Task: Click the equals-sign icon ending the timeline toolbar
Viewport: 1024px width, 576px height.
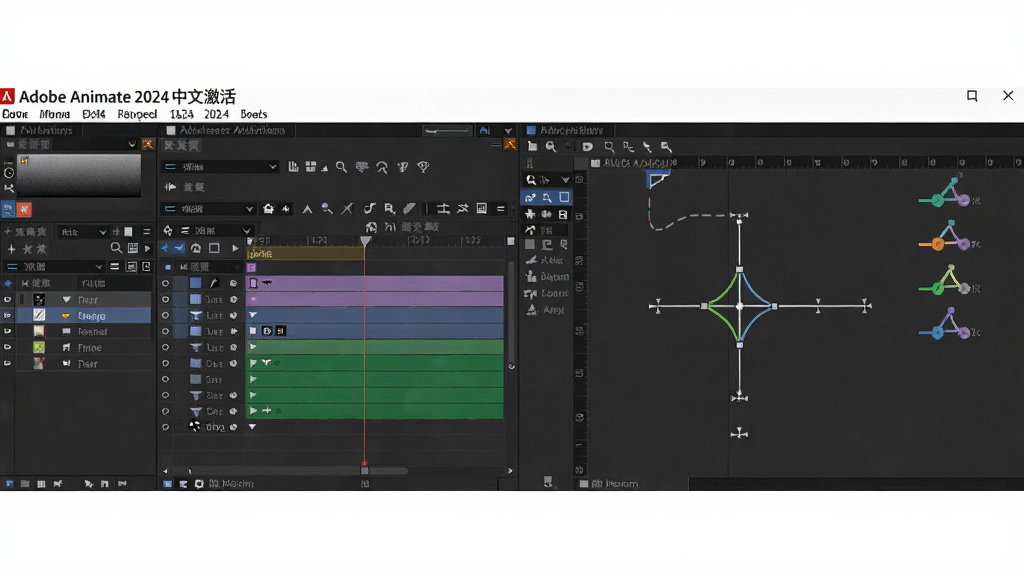Action: point(500,209)
